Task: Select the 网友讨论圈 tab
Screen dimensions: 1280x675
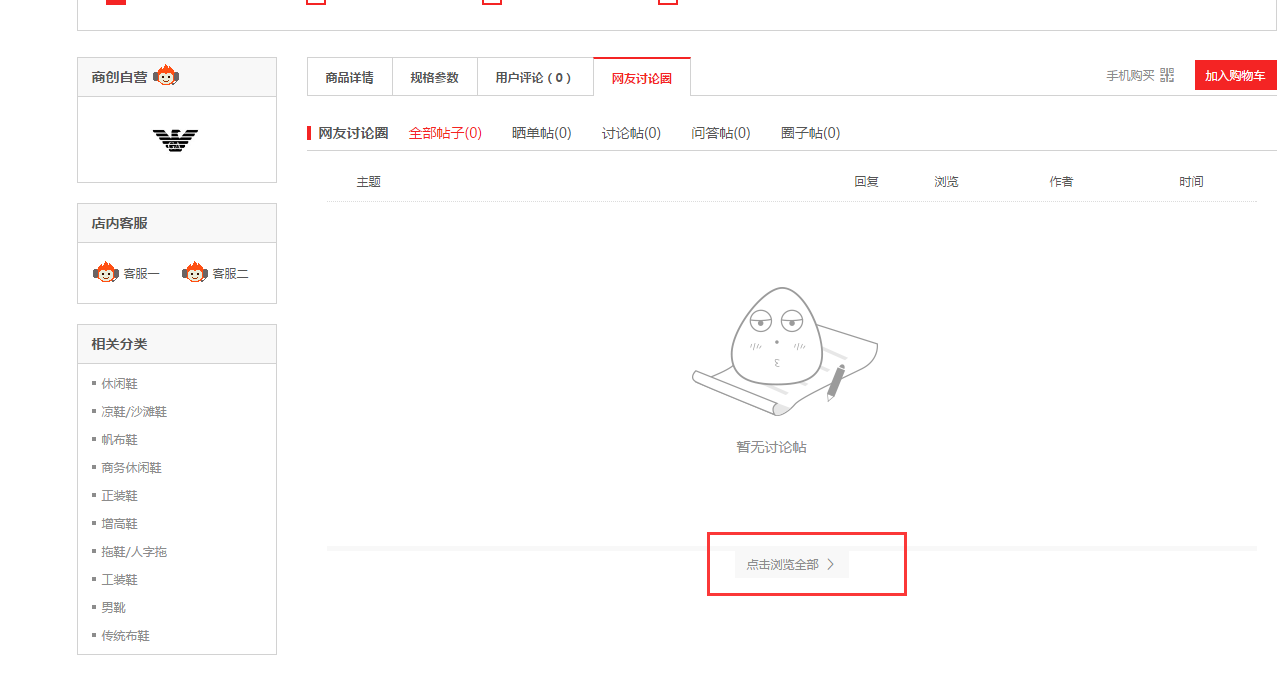Action: (642, 77)
